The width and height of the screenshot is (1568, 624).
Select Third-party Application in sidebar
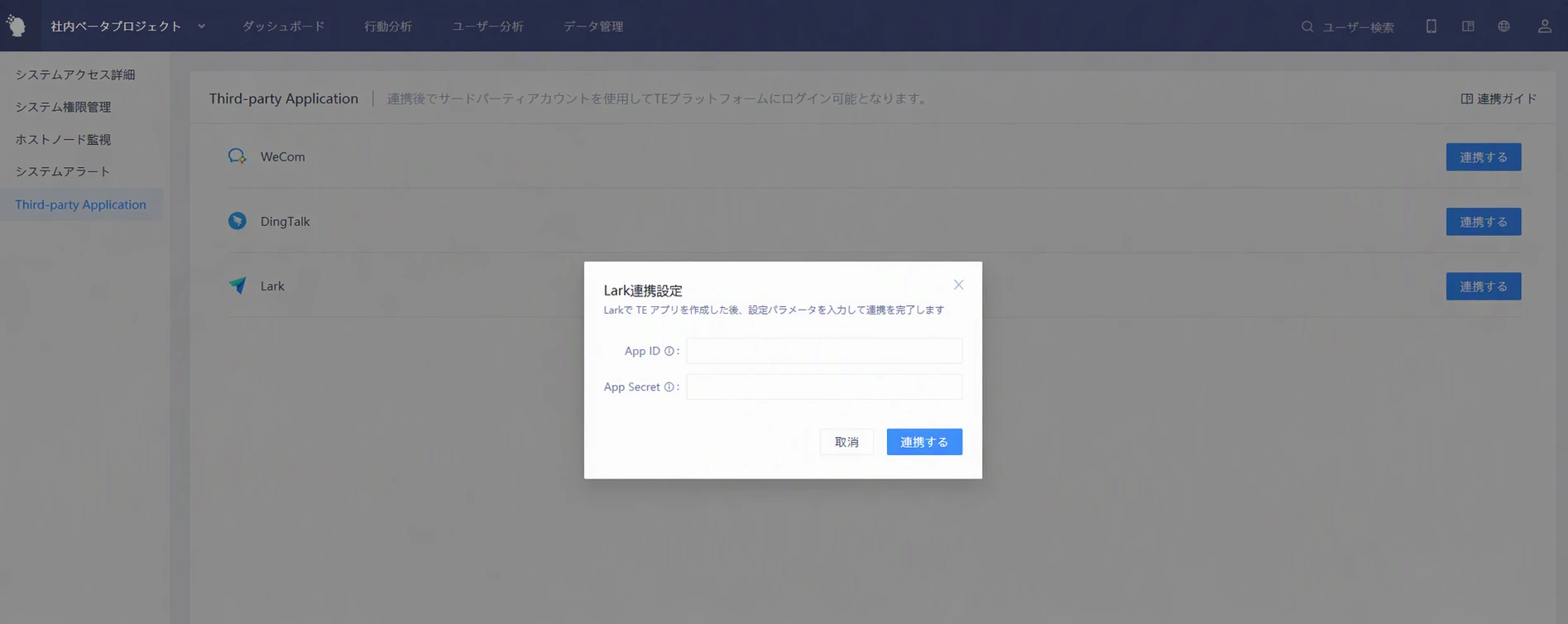[80, 204]
